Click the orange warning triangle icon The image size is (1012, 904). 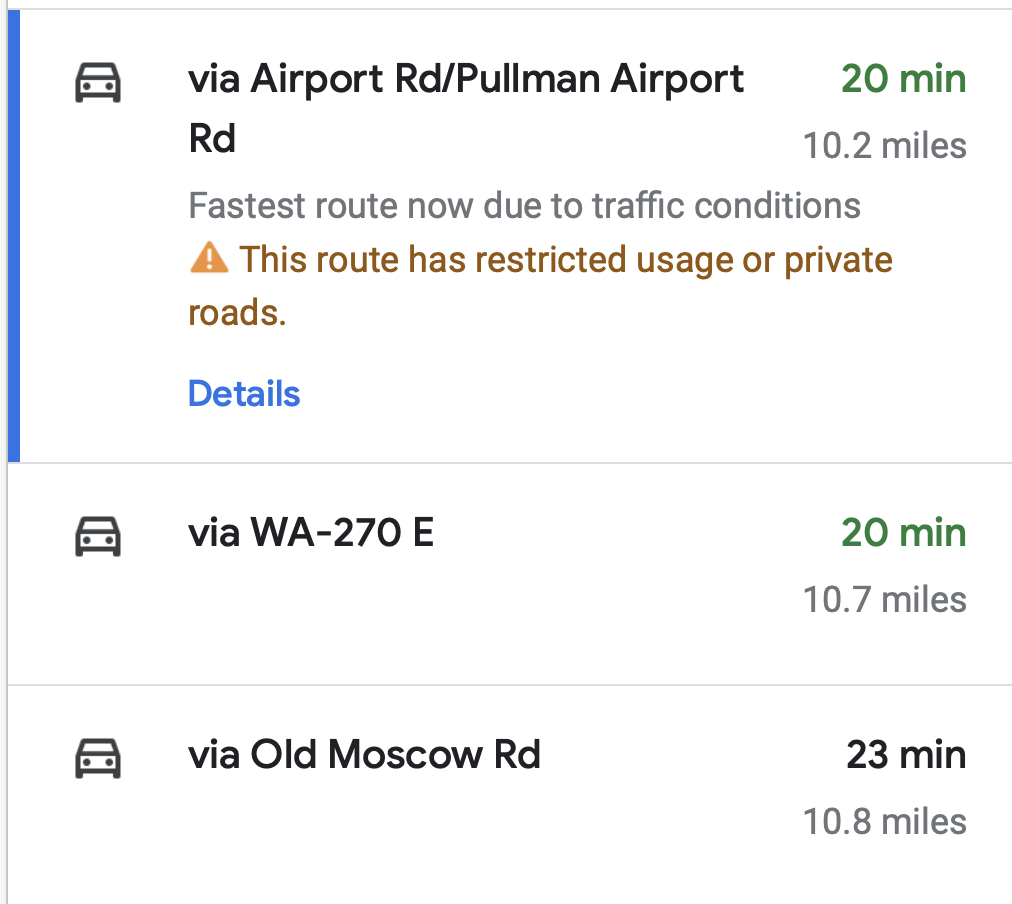(x=208, y=259)
